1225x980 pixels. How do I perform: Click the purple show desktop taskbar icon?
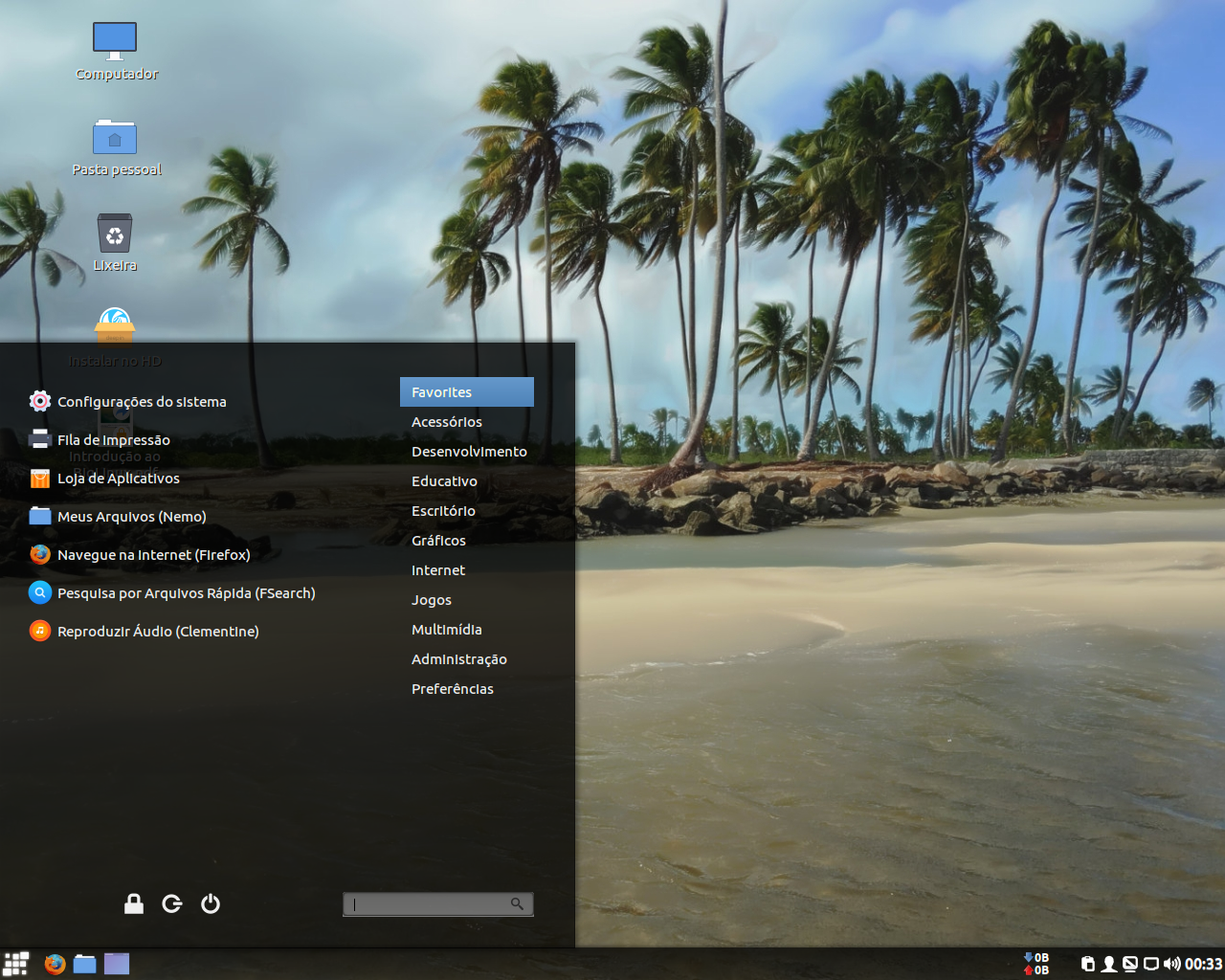(117, 964)
